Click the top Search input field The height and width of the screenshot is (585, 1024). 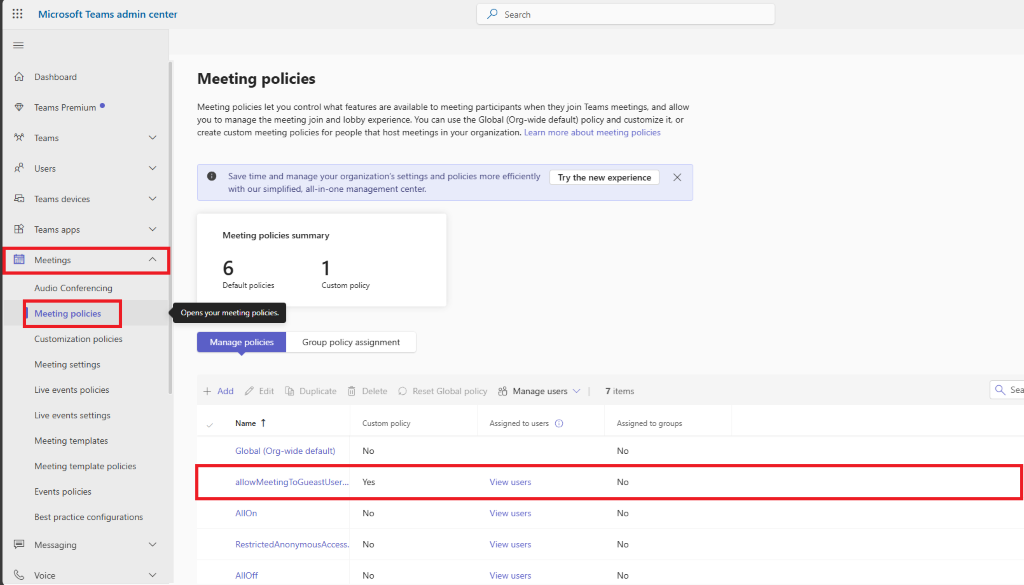point(625,14)
